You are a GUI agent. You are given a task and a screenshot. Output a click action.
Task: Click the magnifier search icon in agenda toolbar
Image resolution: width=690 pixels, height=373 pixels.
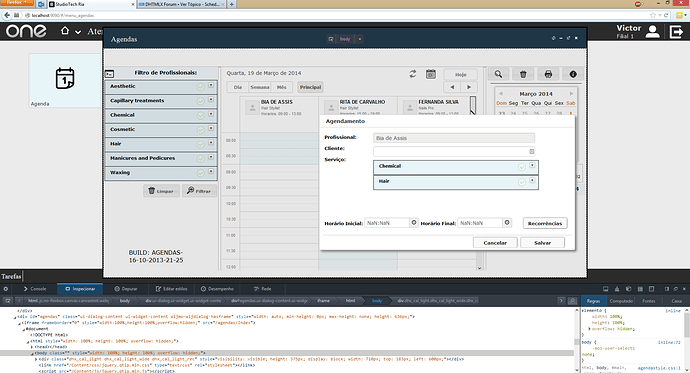[x=498, y=74]
